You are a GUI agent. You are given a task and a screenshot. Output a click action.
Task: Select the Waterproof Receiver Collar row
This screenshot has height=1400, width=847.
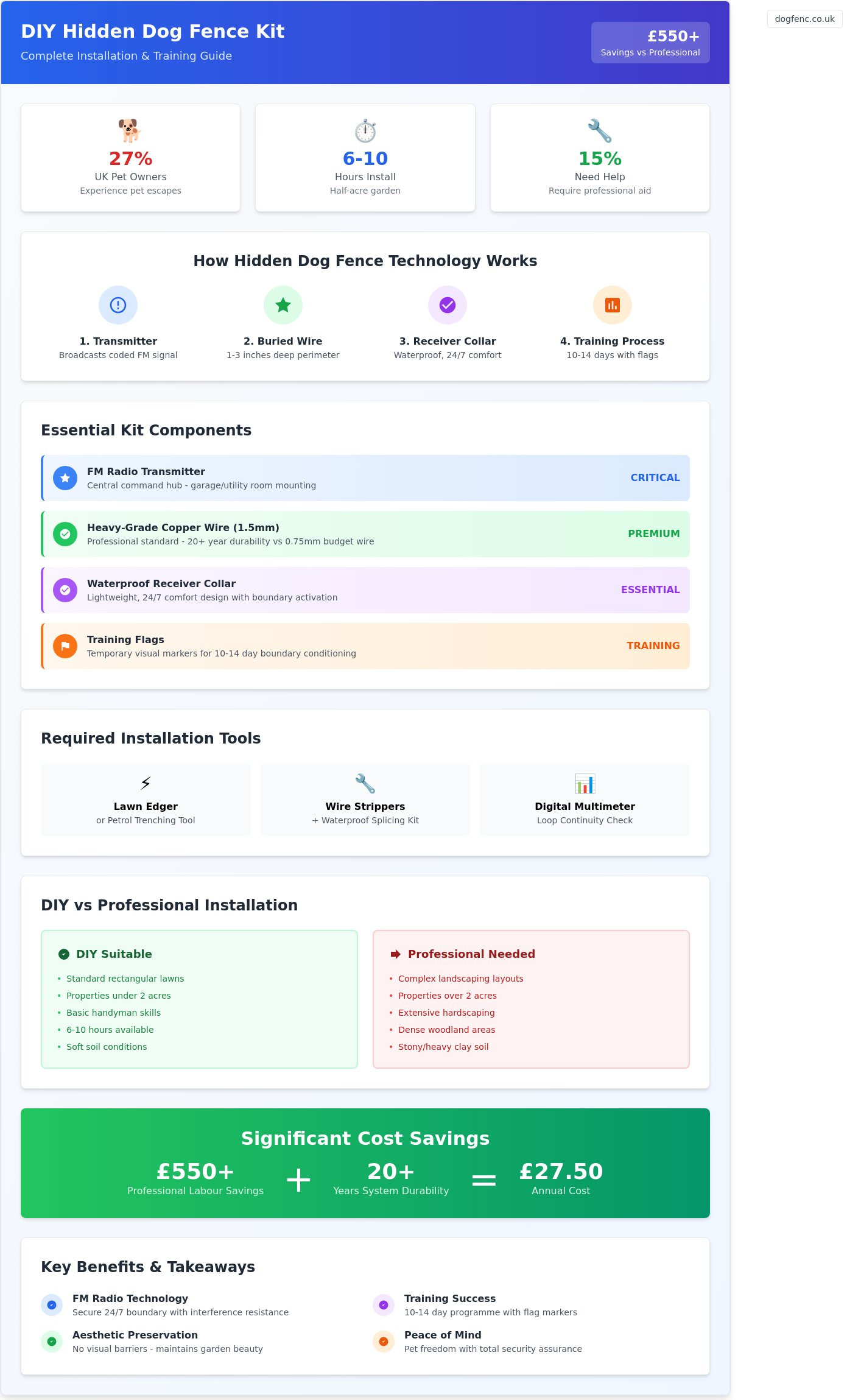(x=365, y=590)
